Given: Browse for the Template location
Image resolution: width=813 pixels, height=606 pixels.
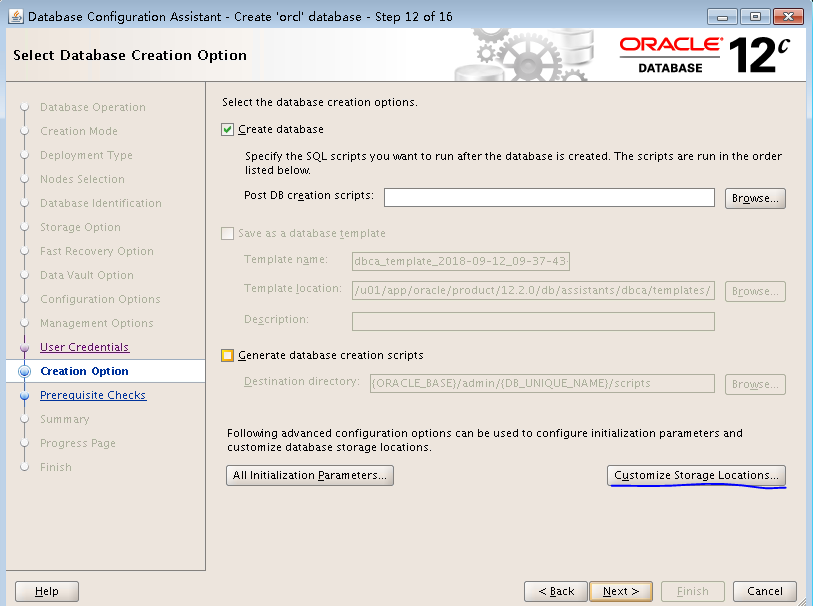Looking at the screenshot, I should point(755,291).
